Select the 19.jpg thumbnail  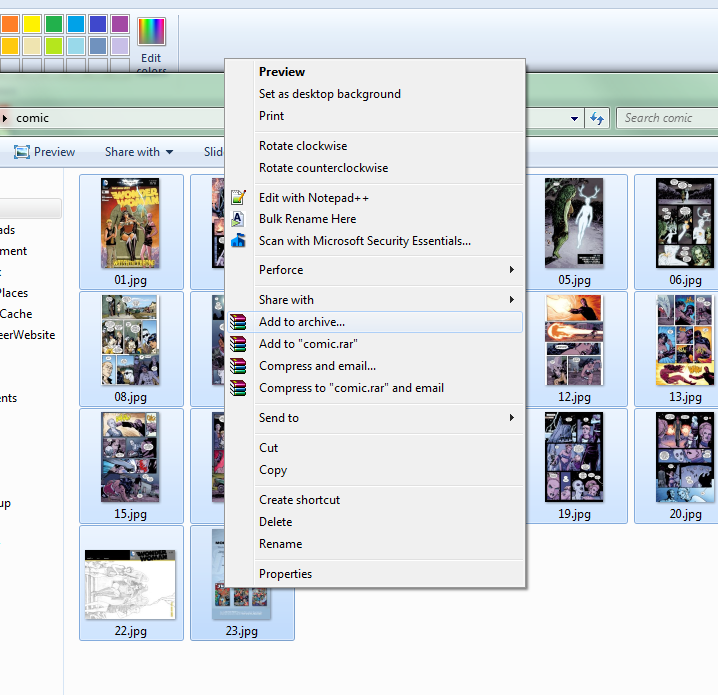(574, 457)
